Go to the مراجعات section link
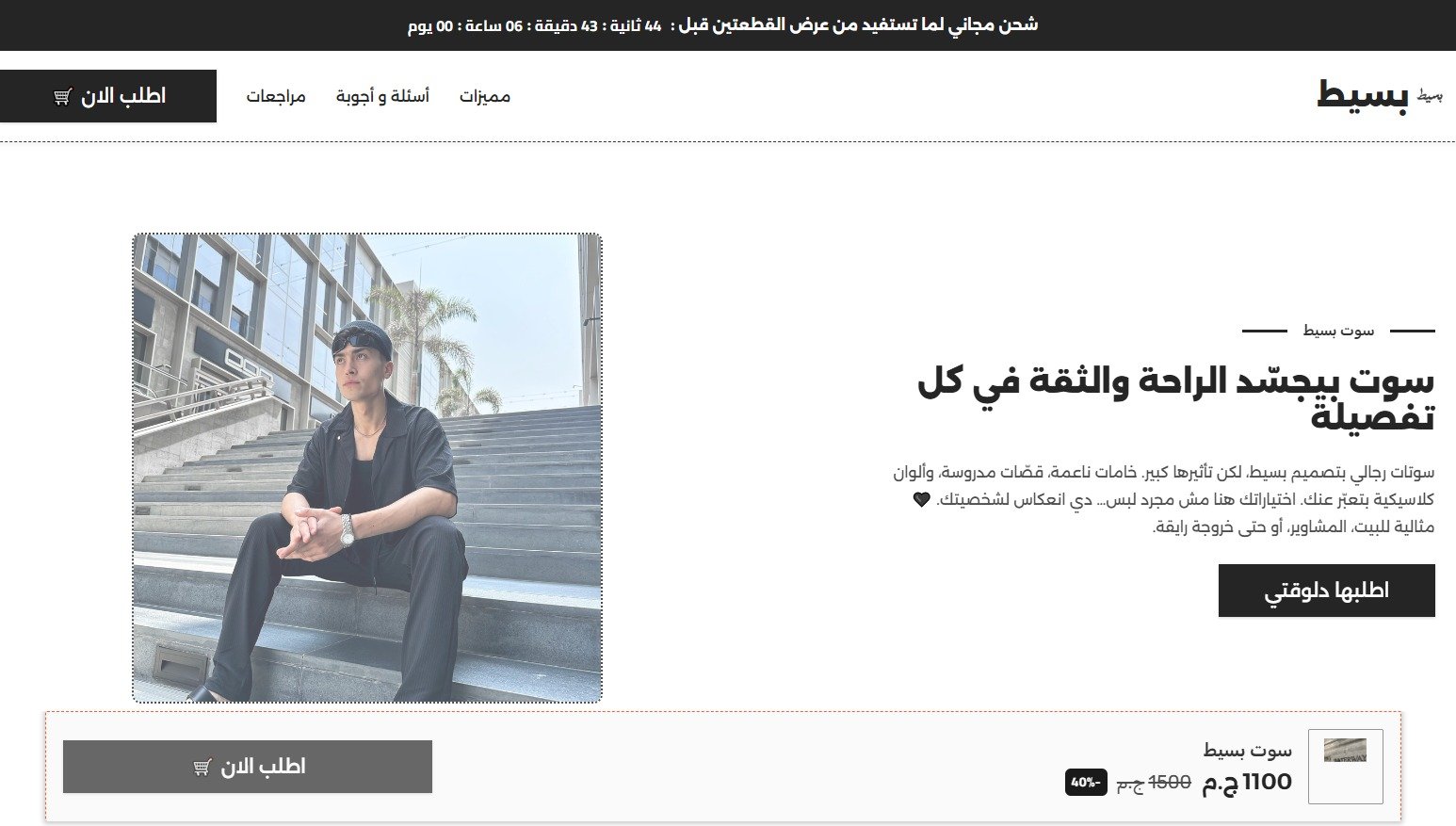Screen dimensions: 1456x826 276,96
